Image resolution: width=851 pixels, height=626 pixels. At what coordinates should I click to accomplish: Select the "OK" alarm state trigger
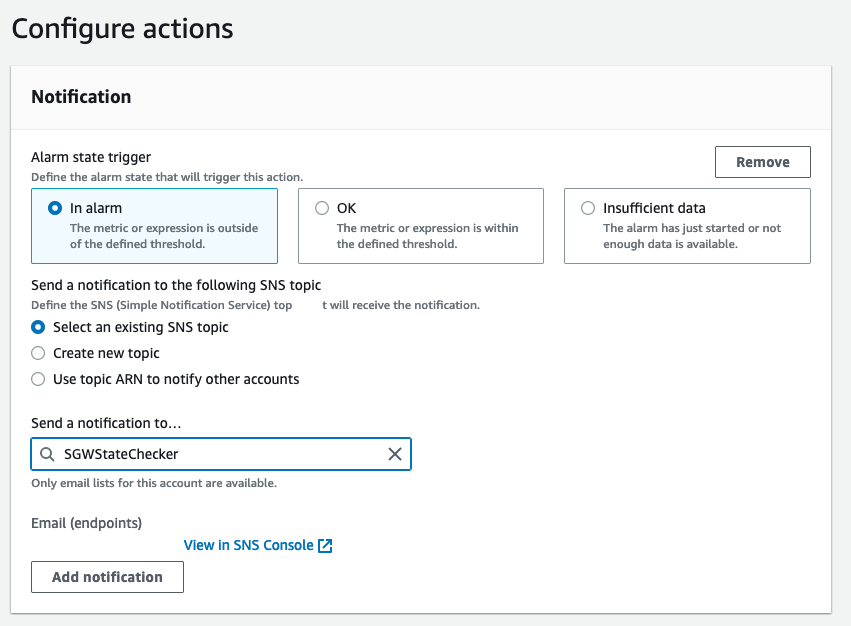point(322,208)
